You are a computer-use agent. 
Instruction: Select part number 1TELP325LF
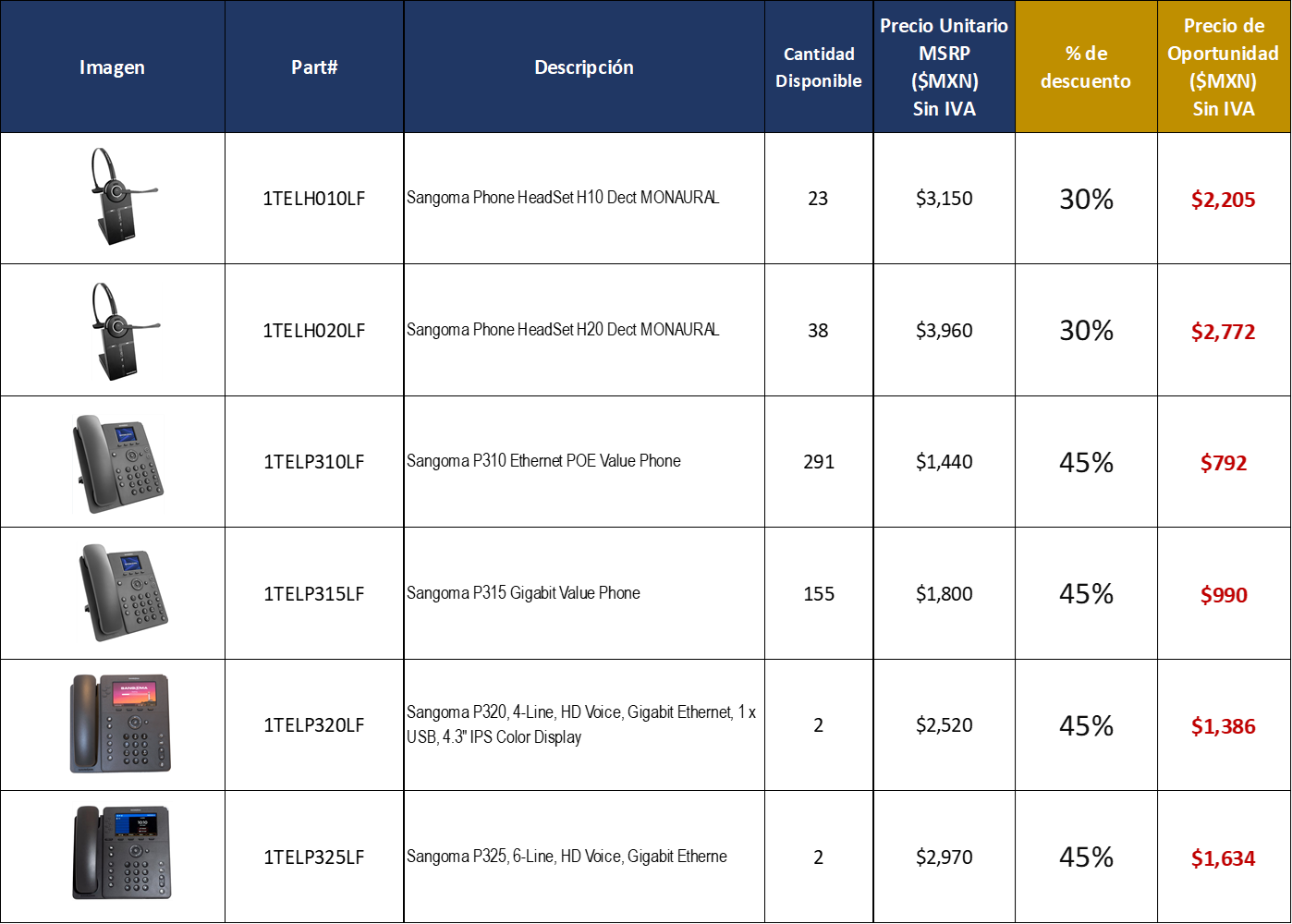click(x=314, y=857)
